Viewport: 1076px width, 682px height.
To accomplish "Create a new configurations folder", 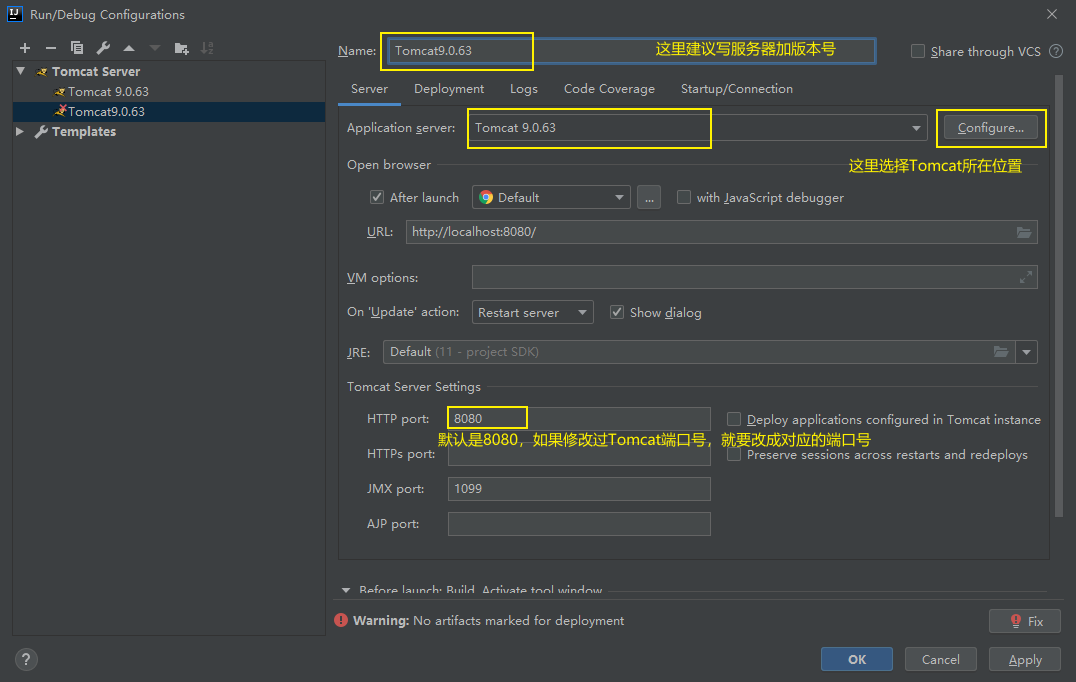I will (180, 47).
